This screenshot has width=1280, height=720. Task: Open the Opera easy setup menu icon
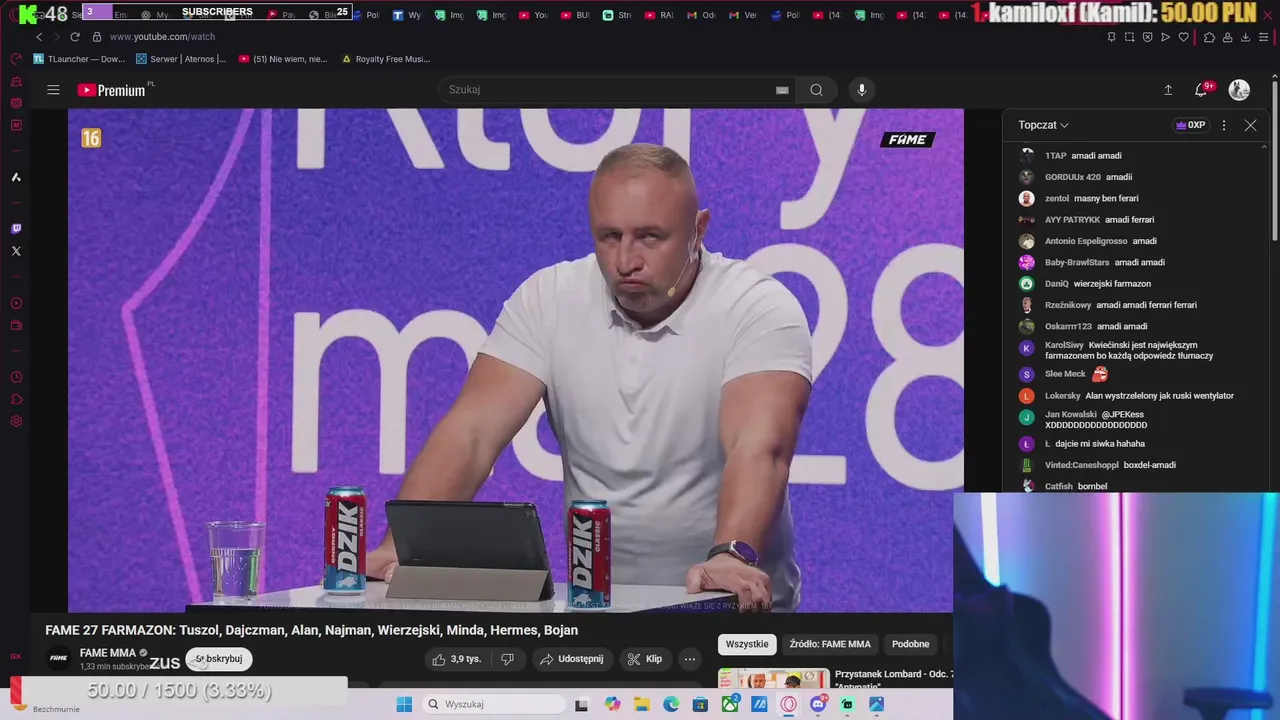(1264, 37)
